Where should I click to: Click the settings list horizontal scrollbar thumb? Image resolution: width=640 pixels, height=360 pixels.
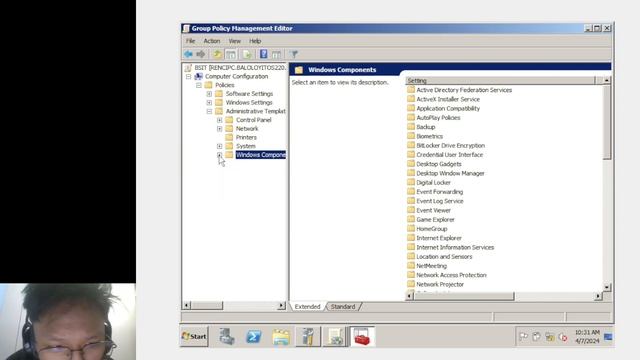click(464, 296)
